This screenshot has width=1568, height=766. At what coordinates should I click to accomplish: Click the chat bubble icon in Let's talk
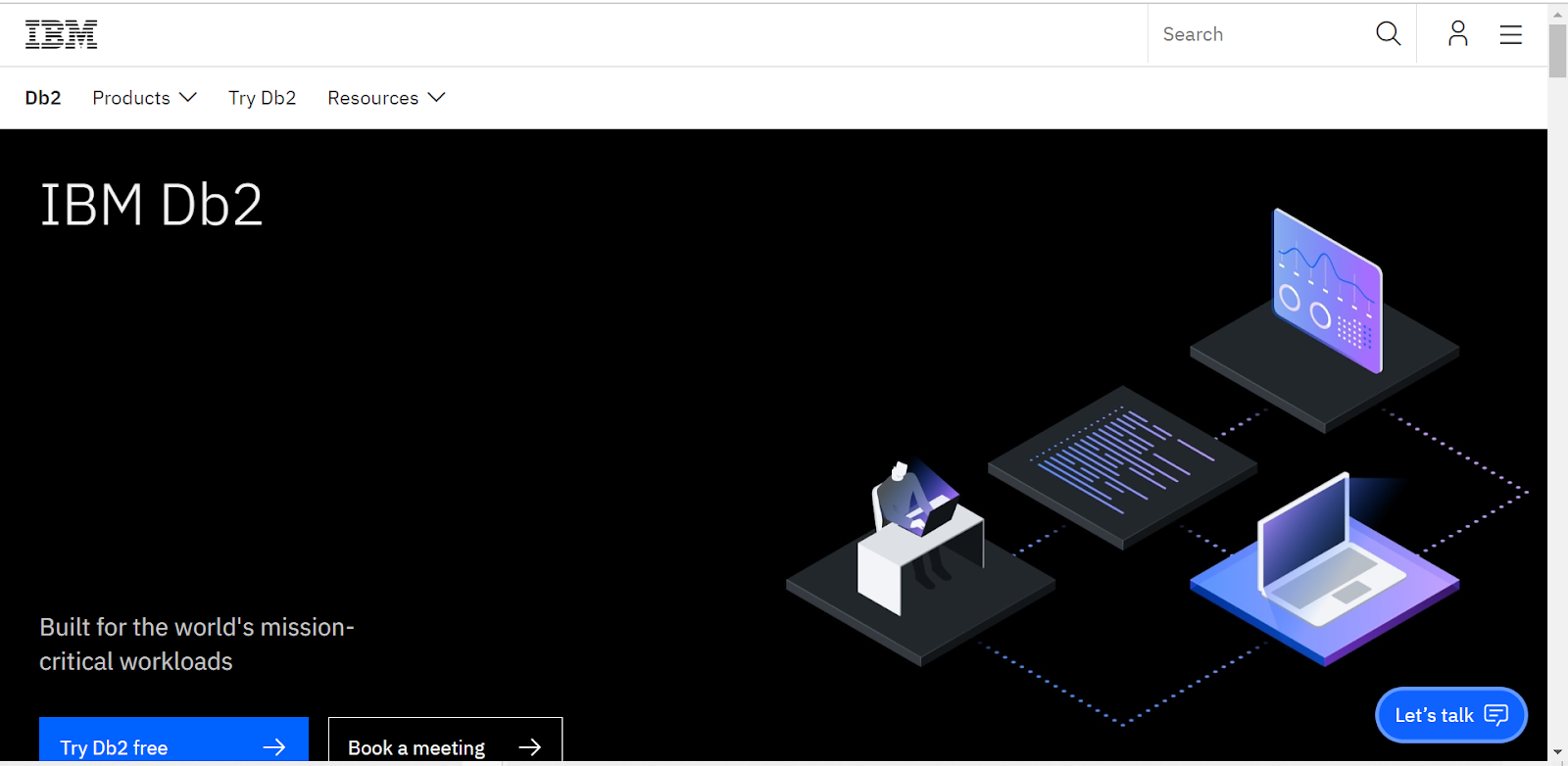pyautogui.click(x=1496, y=715)
